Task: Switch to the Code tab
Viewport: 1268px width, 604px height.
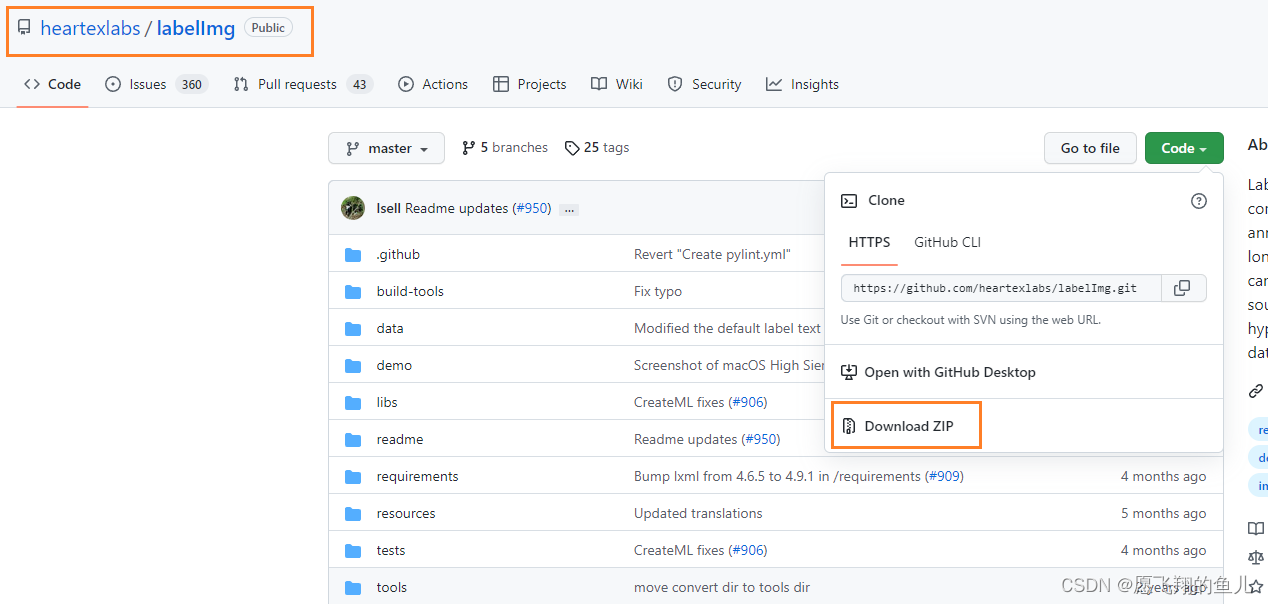Action: pos(52,84)
